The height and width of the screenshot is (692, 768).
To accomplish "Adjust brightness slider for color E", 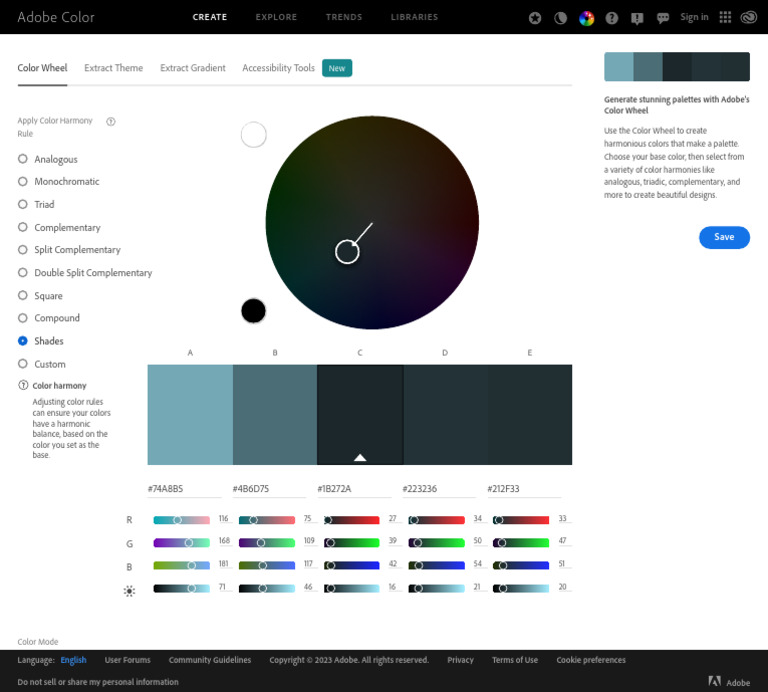I will point(521,588).
